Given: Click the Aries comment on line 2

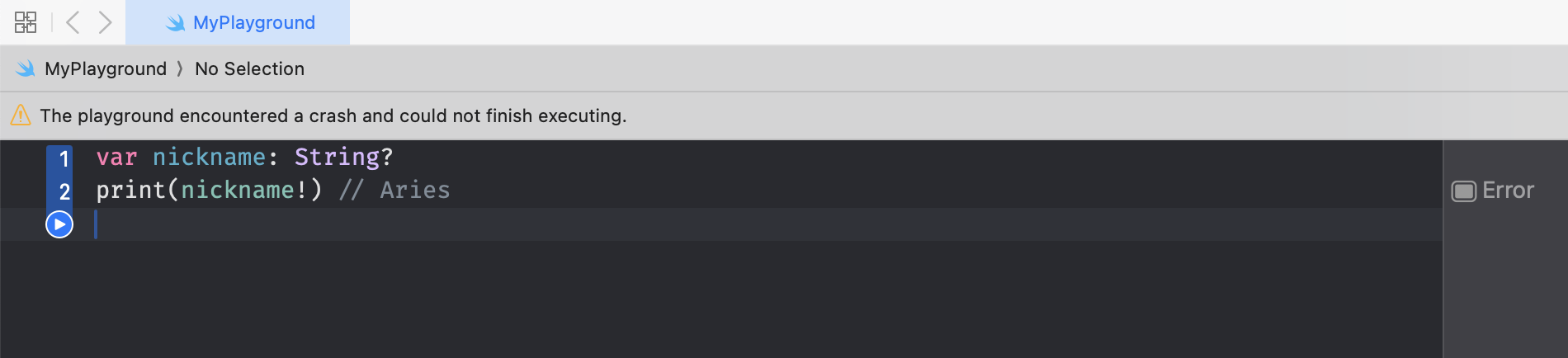Looking at the screenshot, I should [x=414, y=191].
